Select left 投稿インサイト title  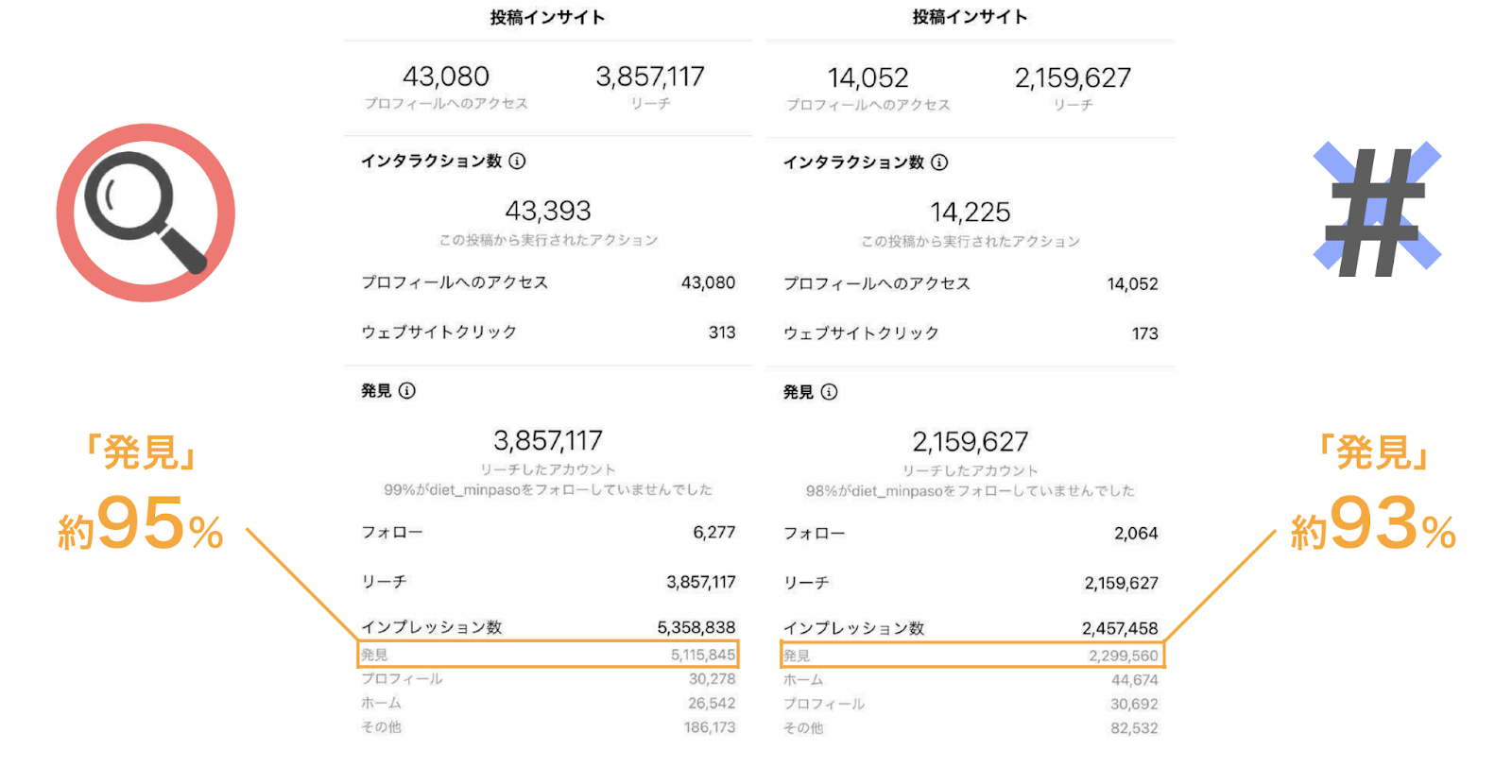pos(547,17)
